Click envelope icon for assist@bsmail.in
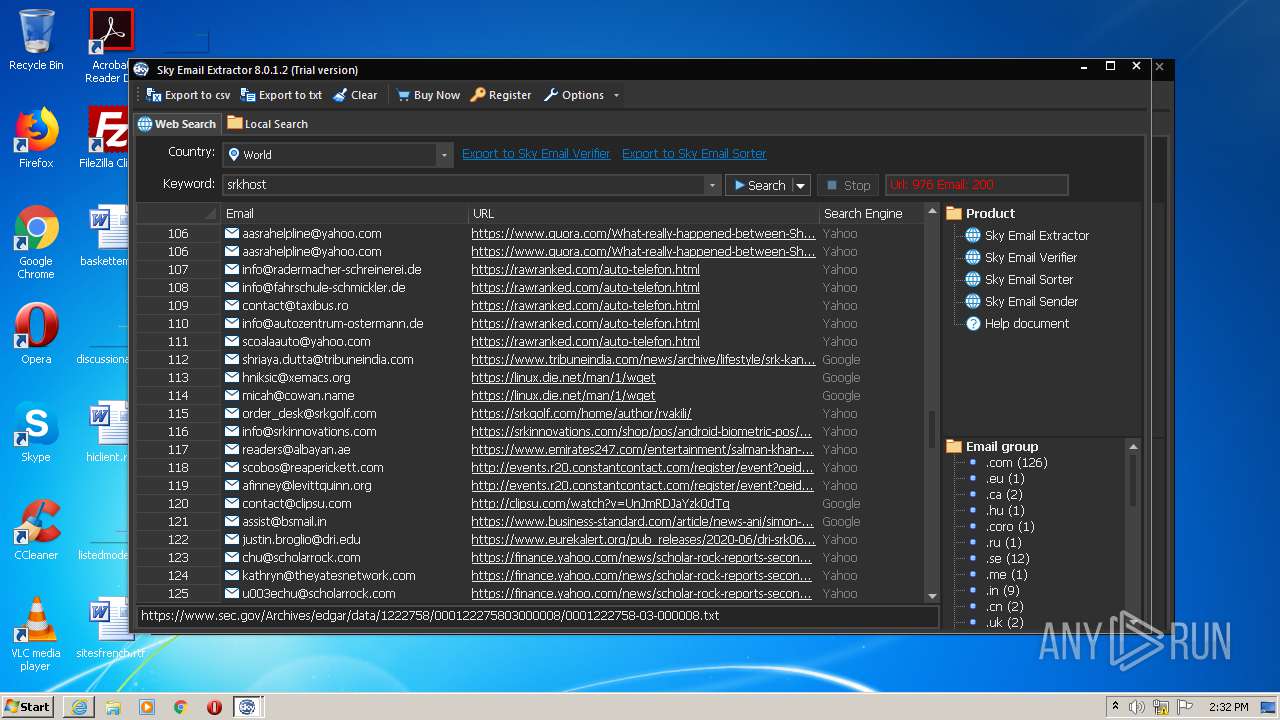Image resolution: width=1280 pixels, height=720 pixels. [232, 522]
